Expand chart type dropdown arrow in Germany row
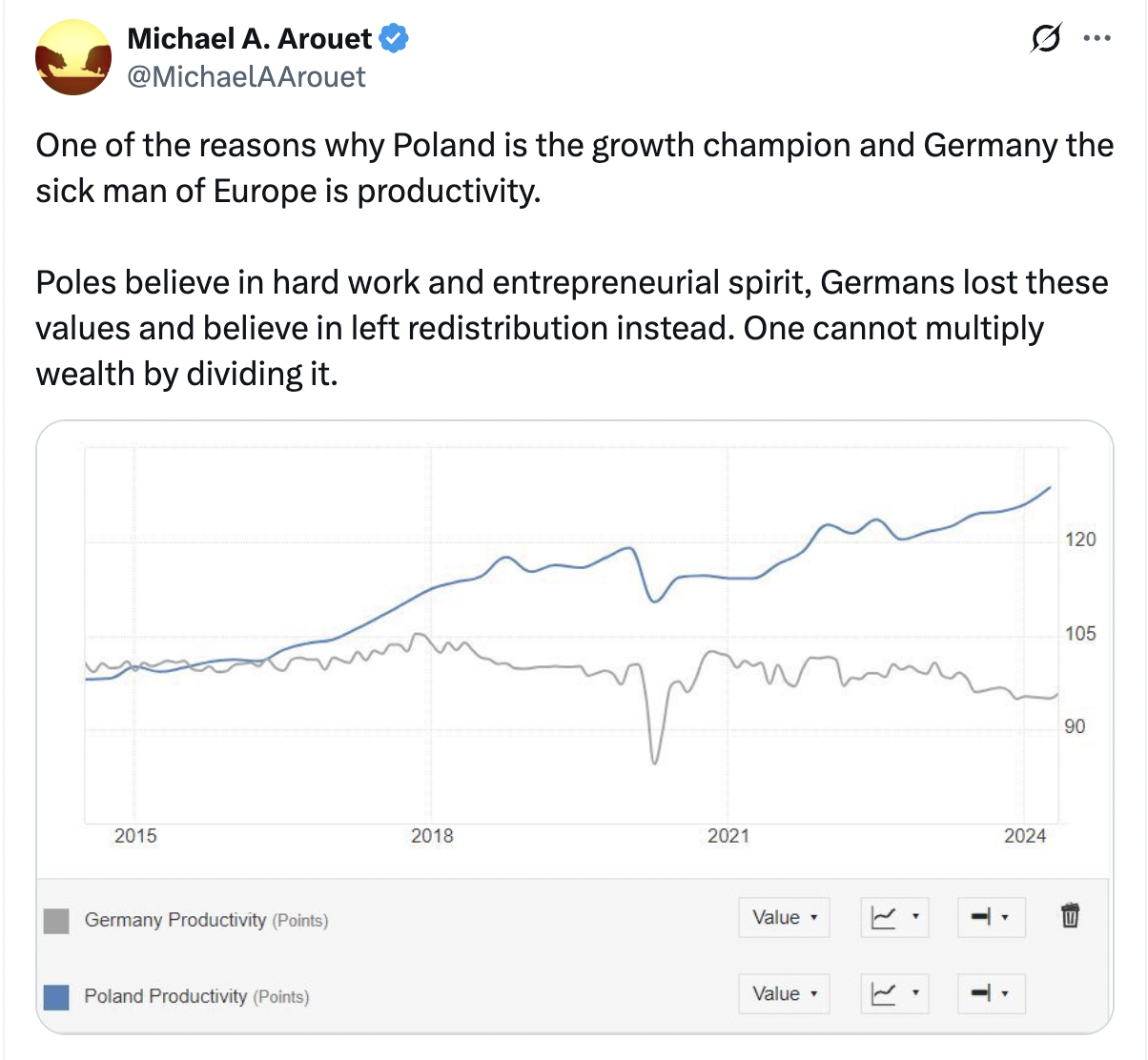1148x1060 pixels. coord(915,917)
